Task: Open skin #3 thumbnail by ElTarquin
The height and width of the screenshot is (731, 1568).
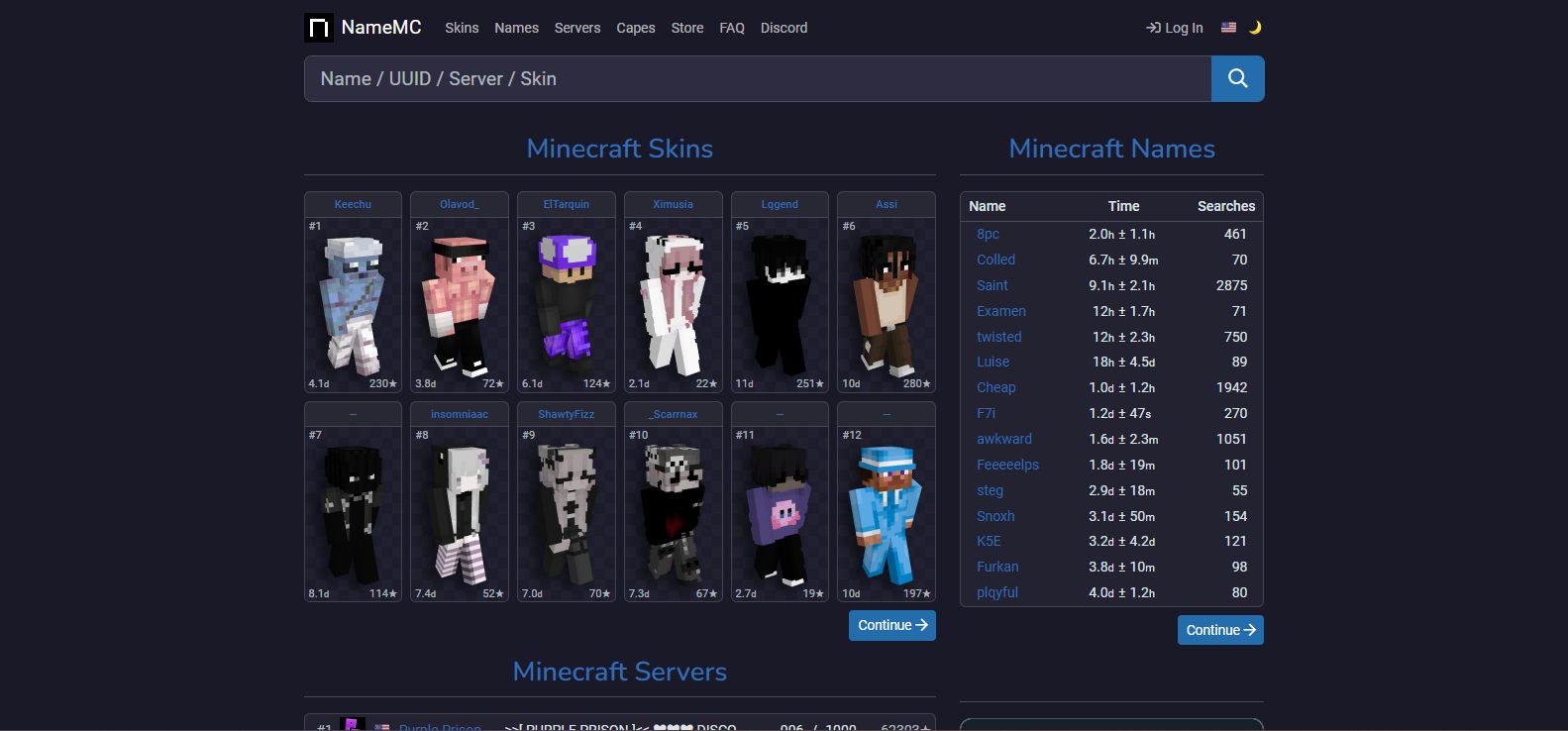Action: point(567,305)
